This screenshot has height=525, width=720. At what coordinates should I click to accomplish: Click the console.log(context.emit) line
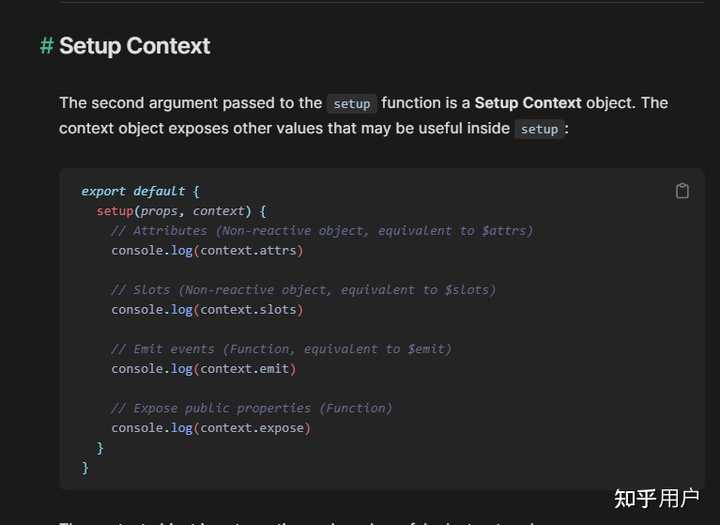pyautogui.click(x=203, y=369)
